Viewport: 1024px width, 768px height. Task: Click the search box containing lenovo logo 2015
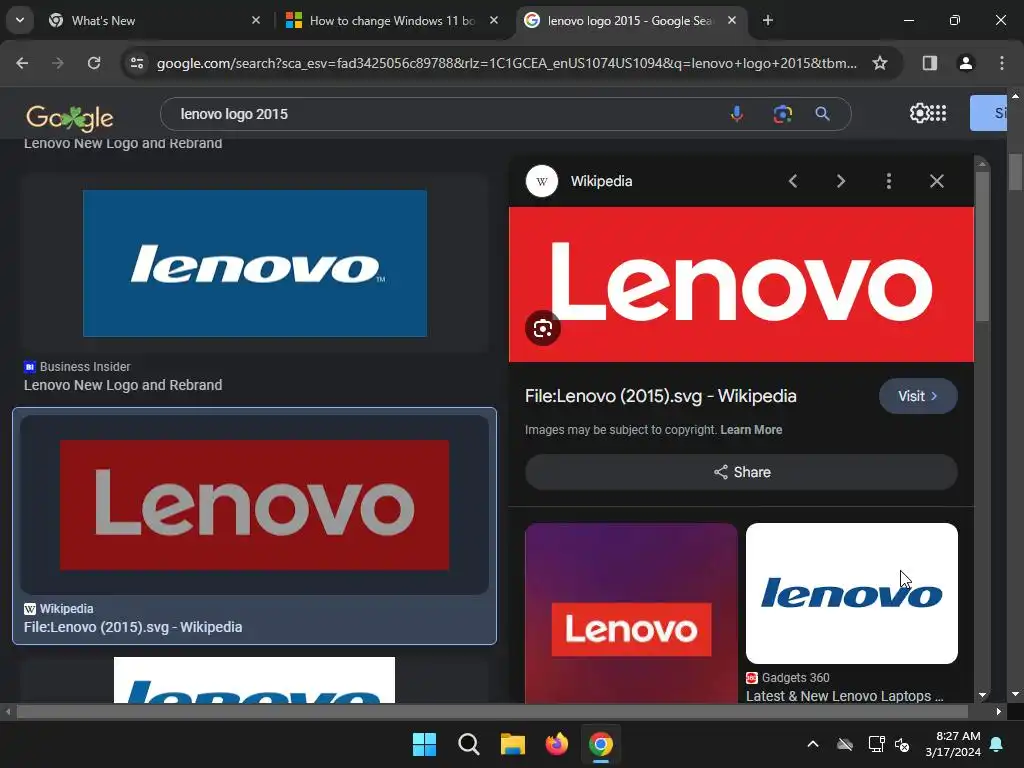444,114
